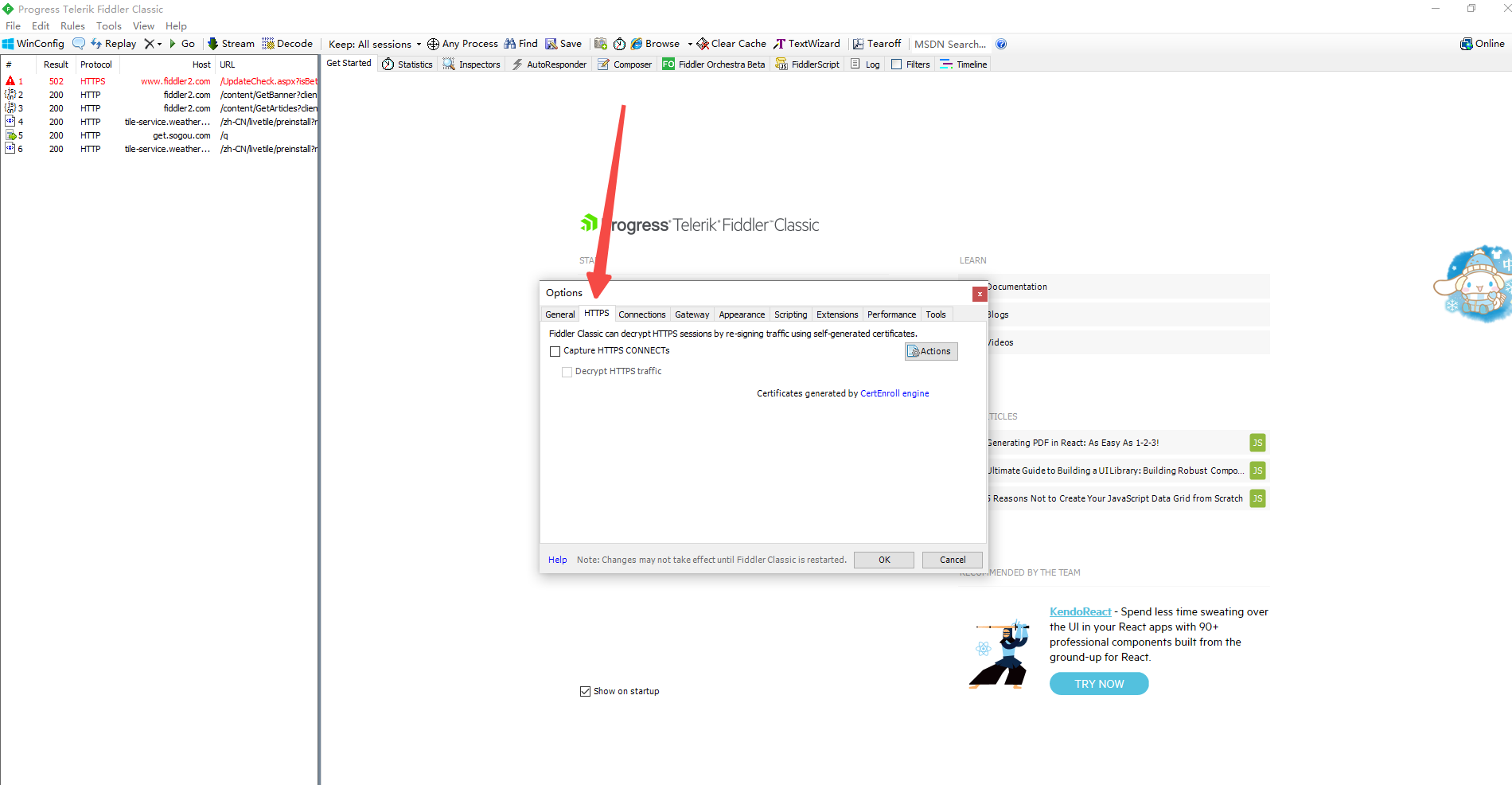This screenshot has height=785, width=1512.
Task: Expand the Browse dropdown arrow
Action: point(690,44)
